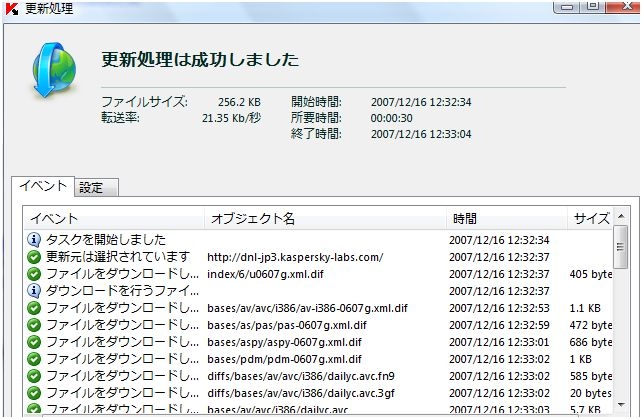Click the ダウンロードを行うファイ… event text
The image size is (642, 419).
[x=122, y=291]
